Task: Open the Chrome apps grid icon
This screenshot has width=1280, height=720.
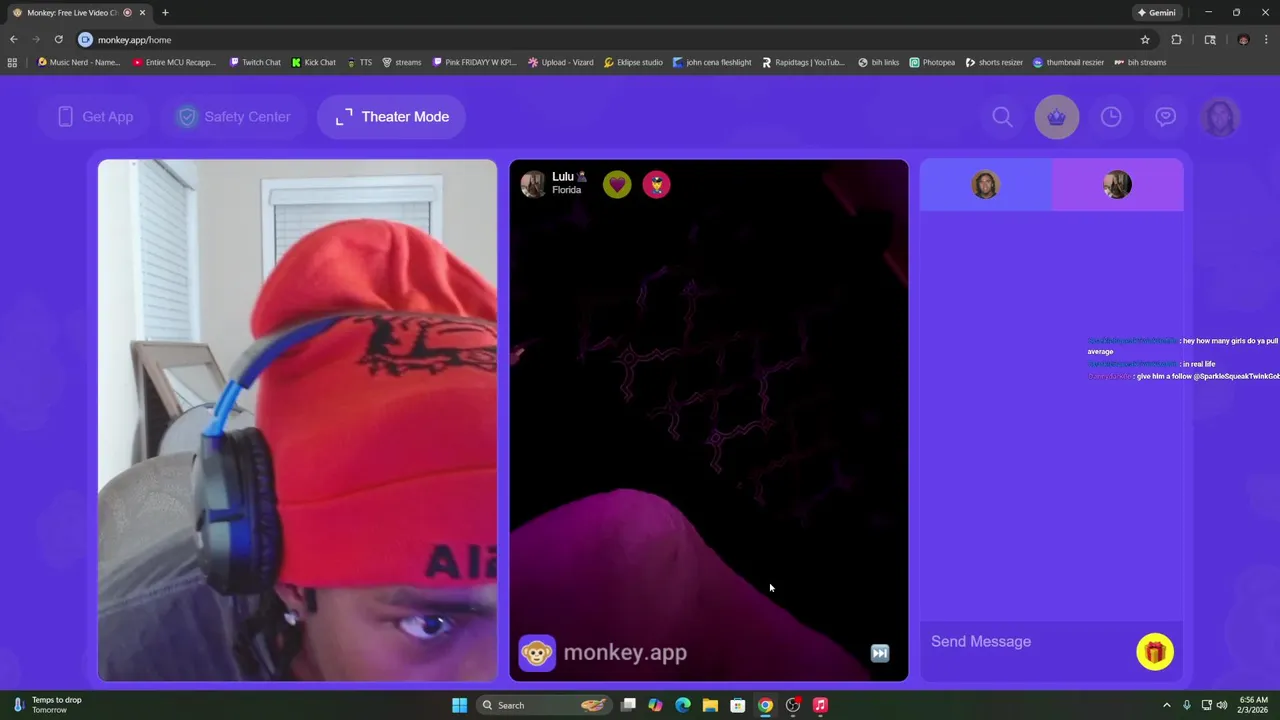Action: [12, 62]
